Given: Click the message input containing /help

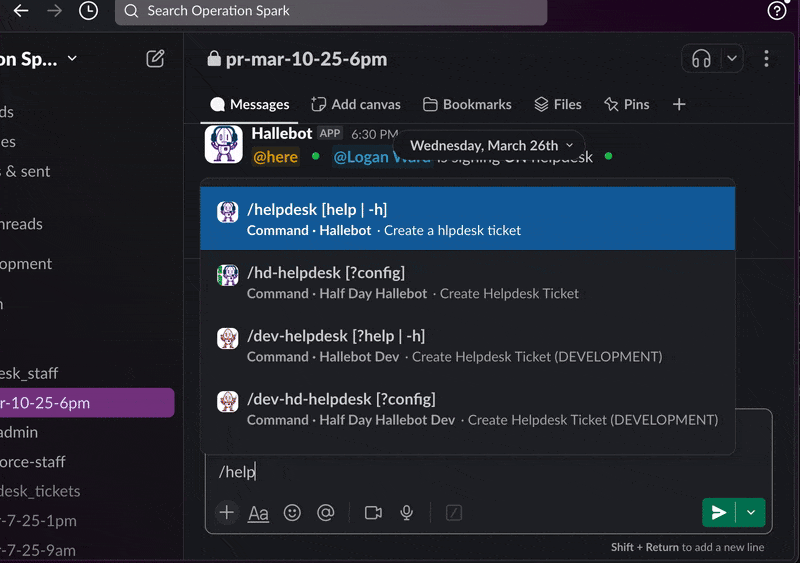Looking at the screenshot, I should [x=488, y=472].
